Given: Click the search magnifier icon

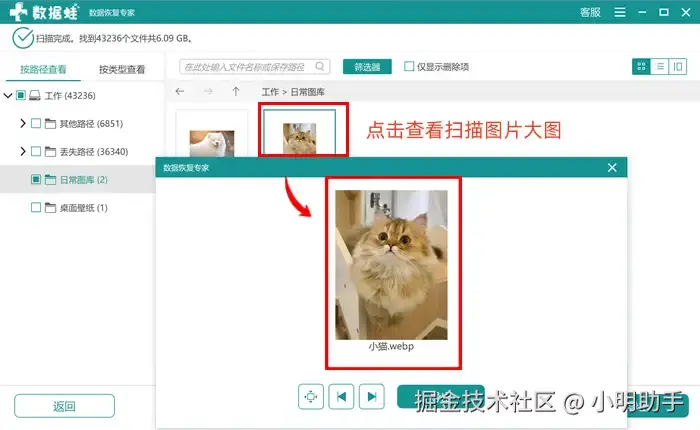Looking at the screenshot, I should [x=320, y=67].
